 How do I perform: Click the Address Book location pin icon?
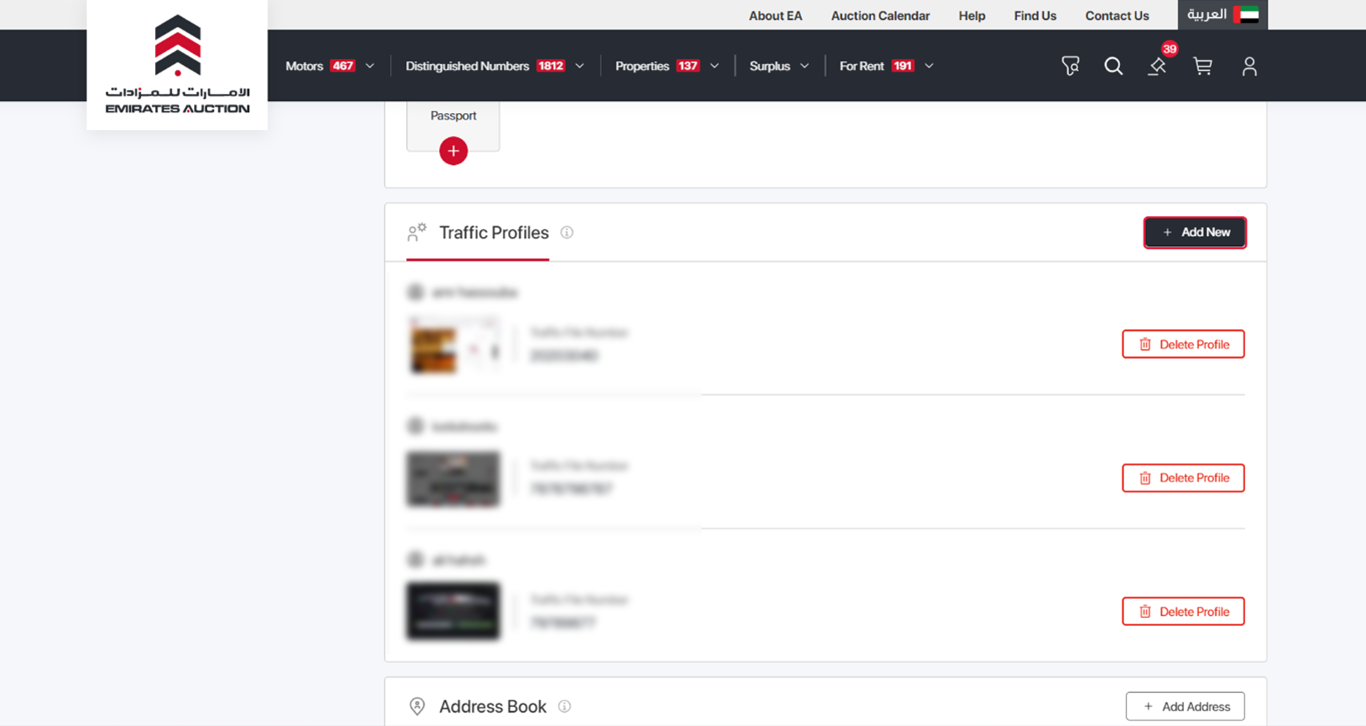(416, 706)
